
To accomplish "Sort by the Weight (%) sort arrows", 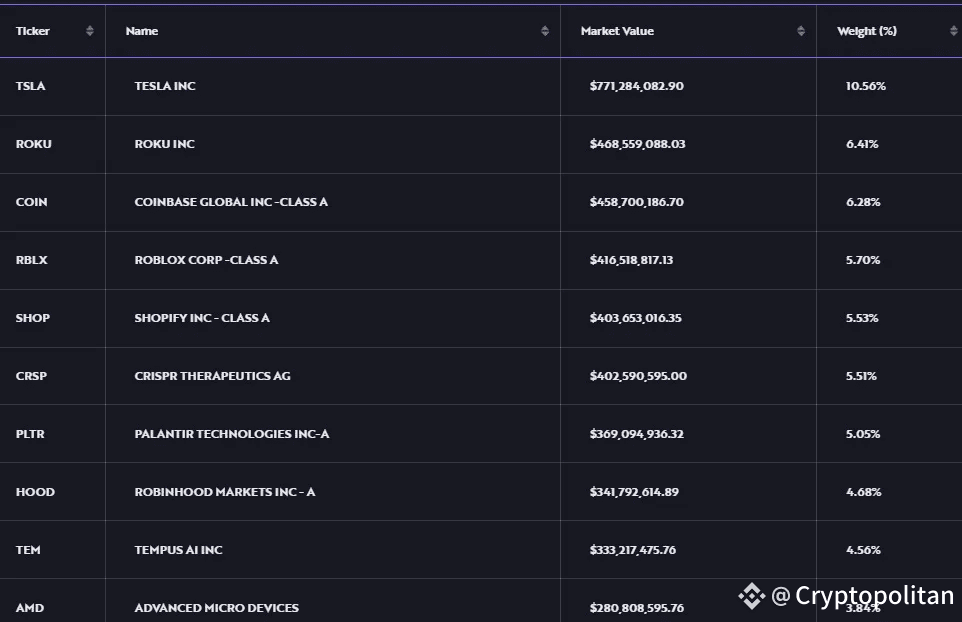I will click(x=953, y=31).
